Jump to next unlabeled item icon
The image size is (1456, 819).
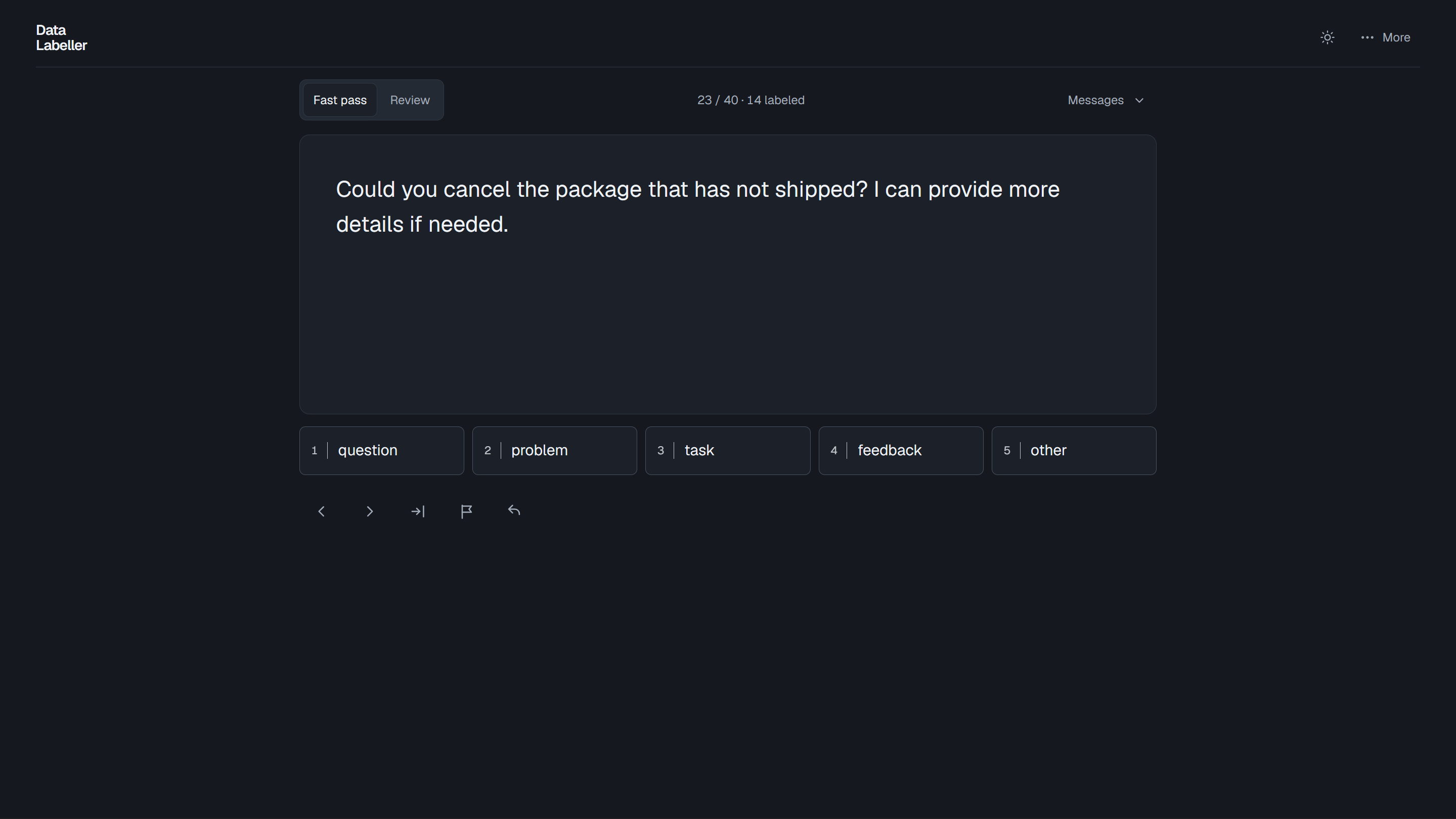418,511
